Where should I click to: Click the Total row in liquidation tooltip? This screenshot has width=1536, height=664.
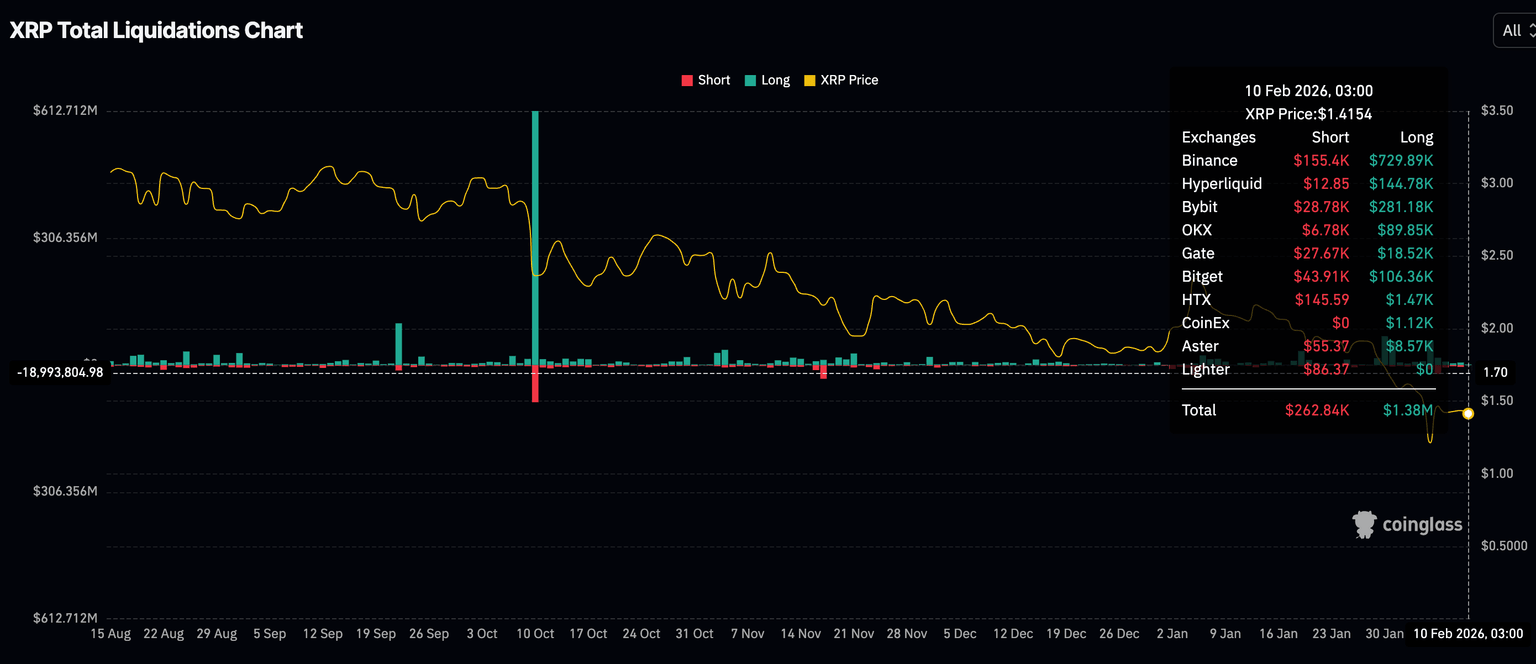(x=1307, y=410)
